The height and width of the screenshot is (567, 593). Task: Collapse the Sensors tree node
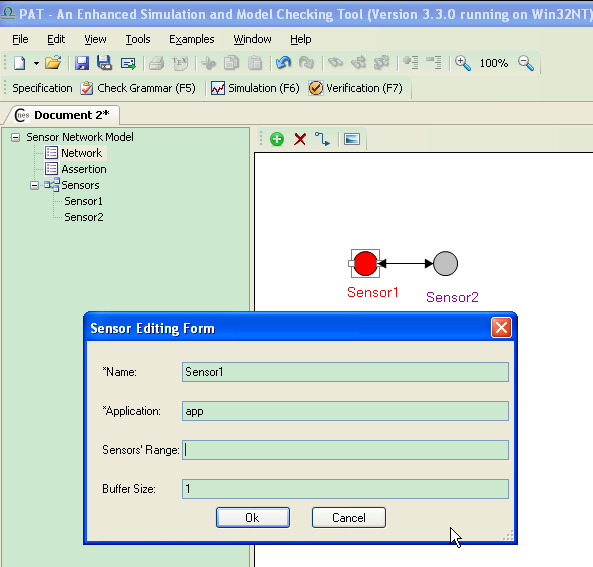34,185
